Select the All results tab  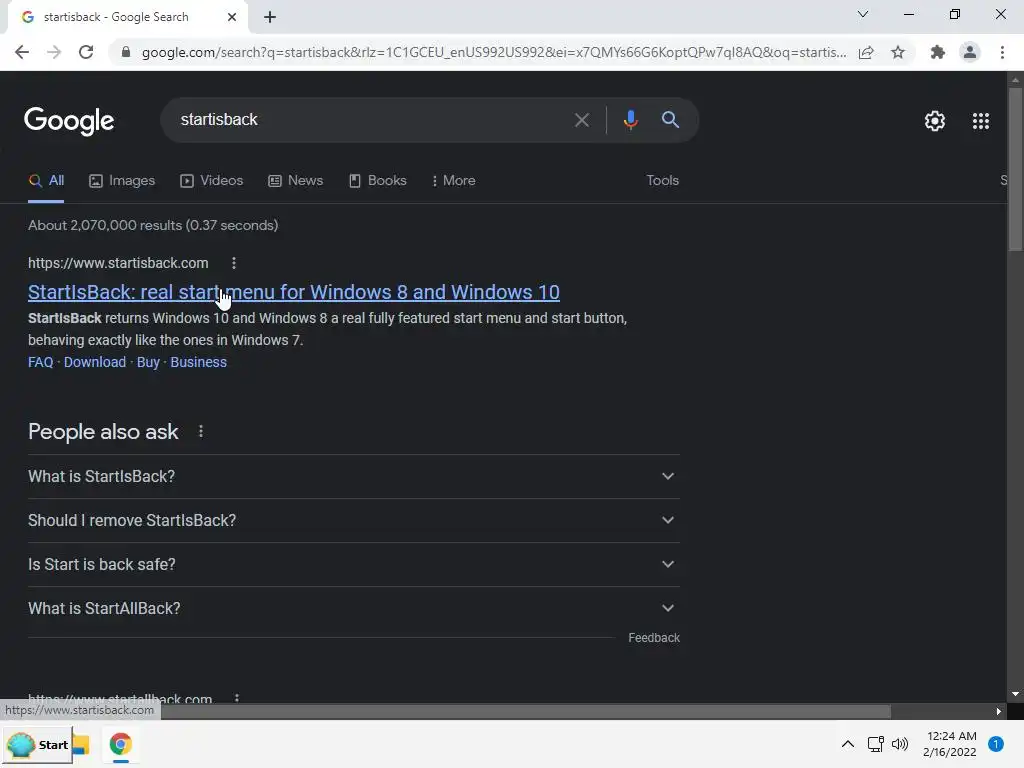point(46,181)
